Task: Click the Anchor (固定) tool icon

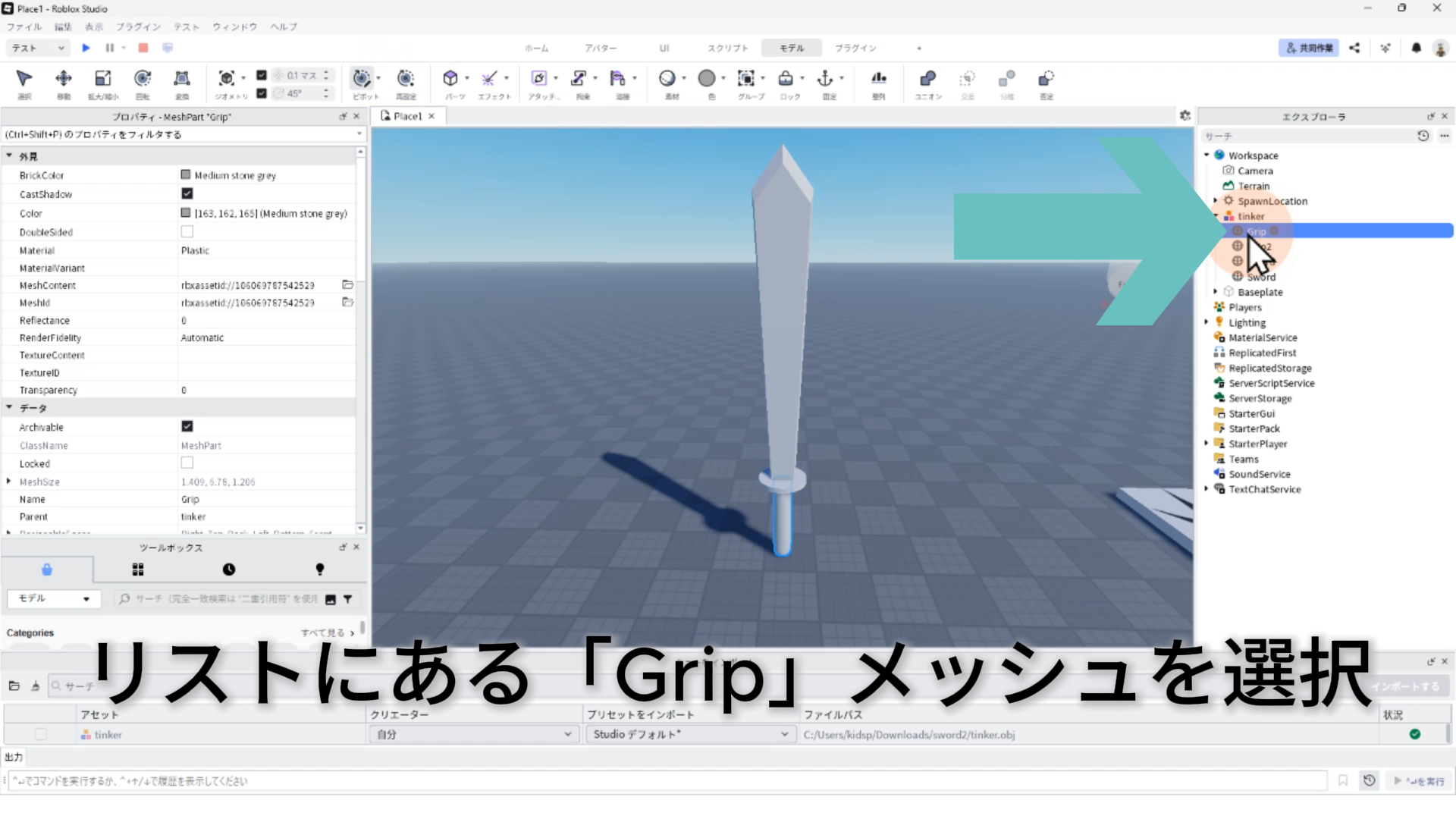Action: point(825,79)
